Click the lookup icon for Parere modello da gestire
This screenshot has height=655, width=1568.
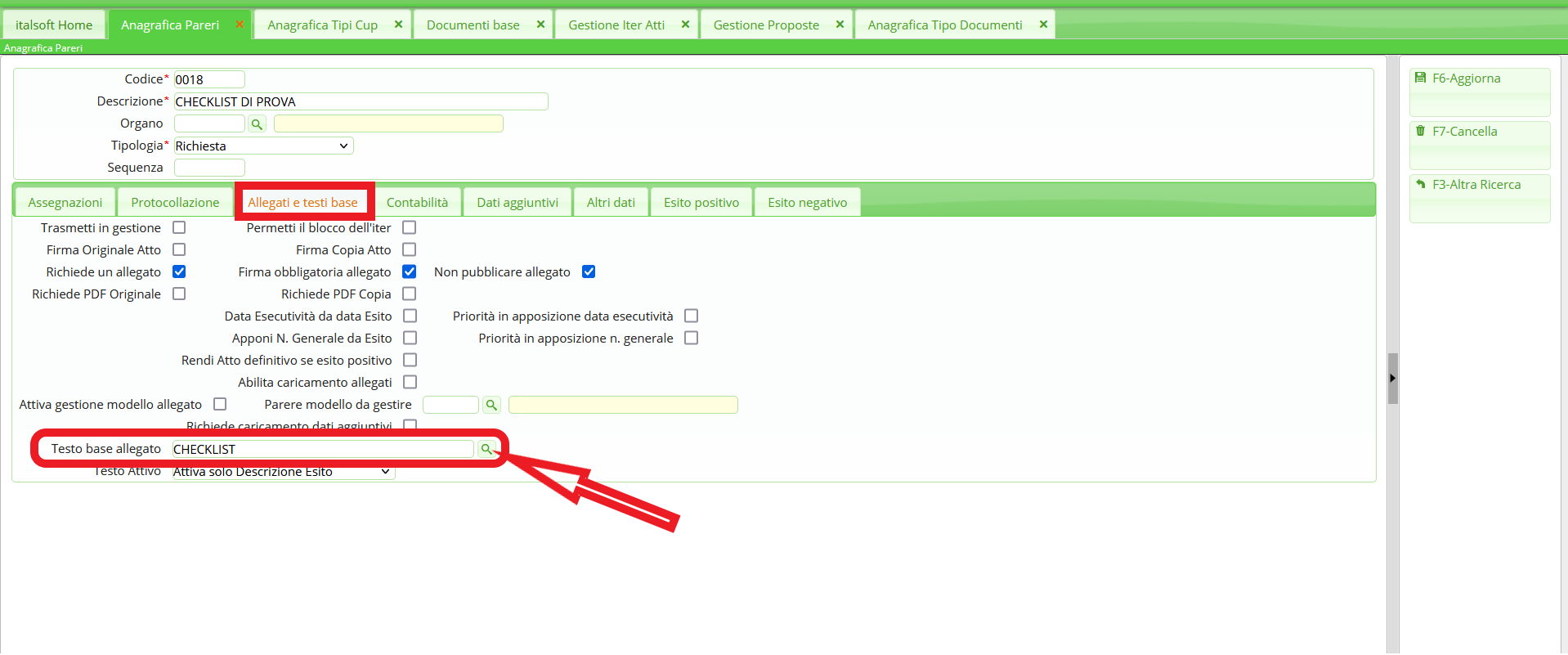[x=491, y=405]
